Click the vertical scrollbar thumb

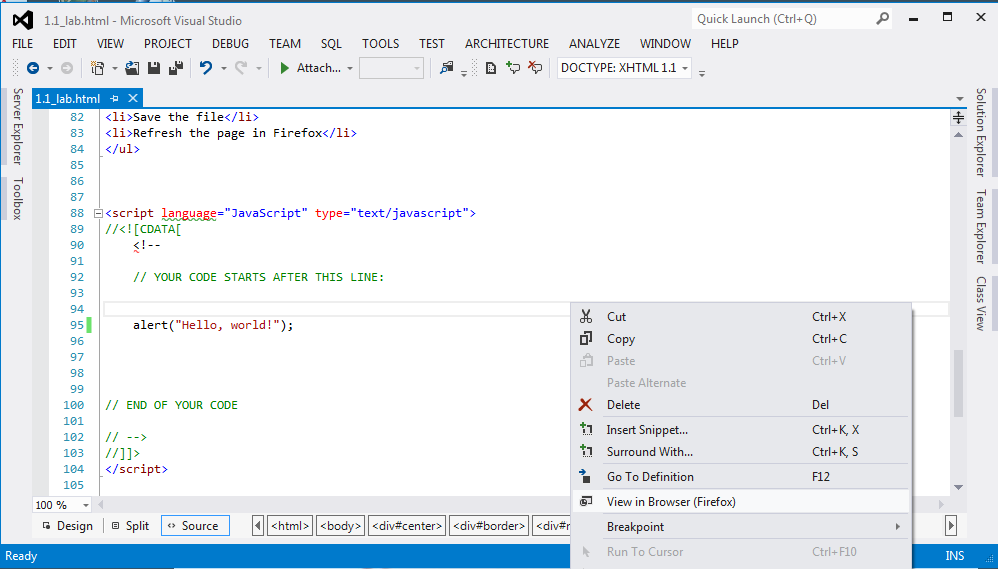point(958,382)
